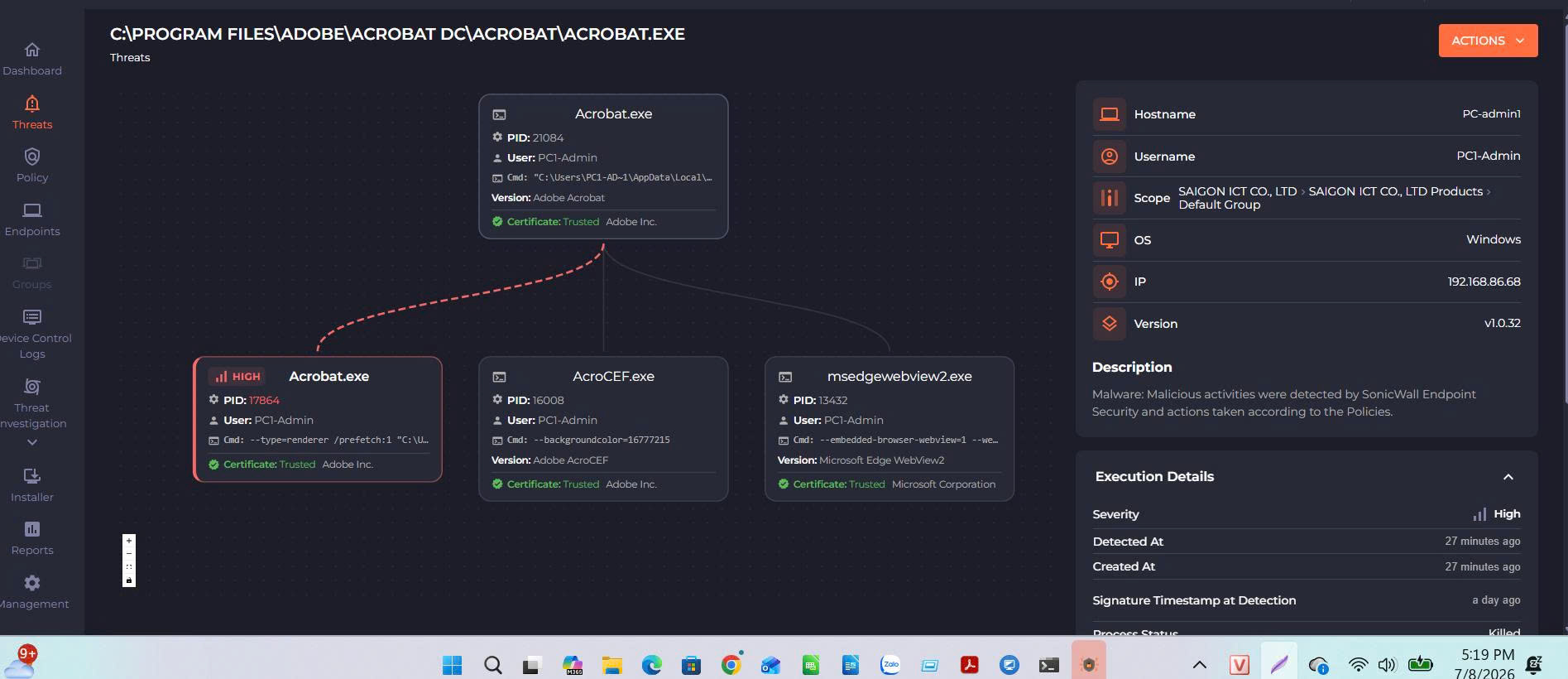1568x679 pixels.
Task: Click terminal icon on msedgewebview2.exe node
Action: 785,377
